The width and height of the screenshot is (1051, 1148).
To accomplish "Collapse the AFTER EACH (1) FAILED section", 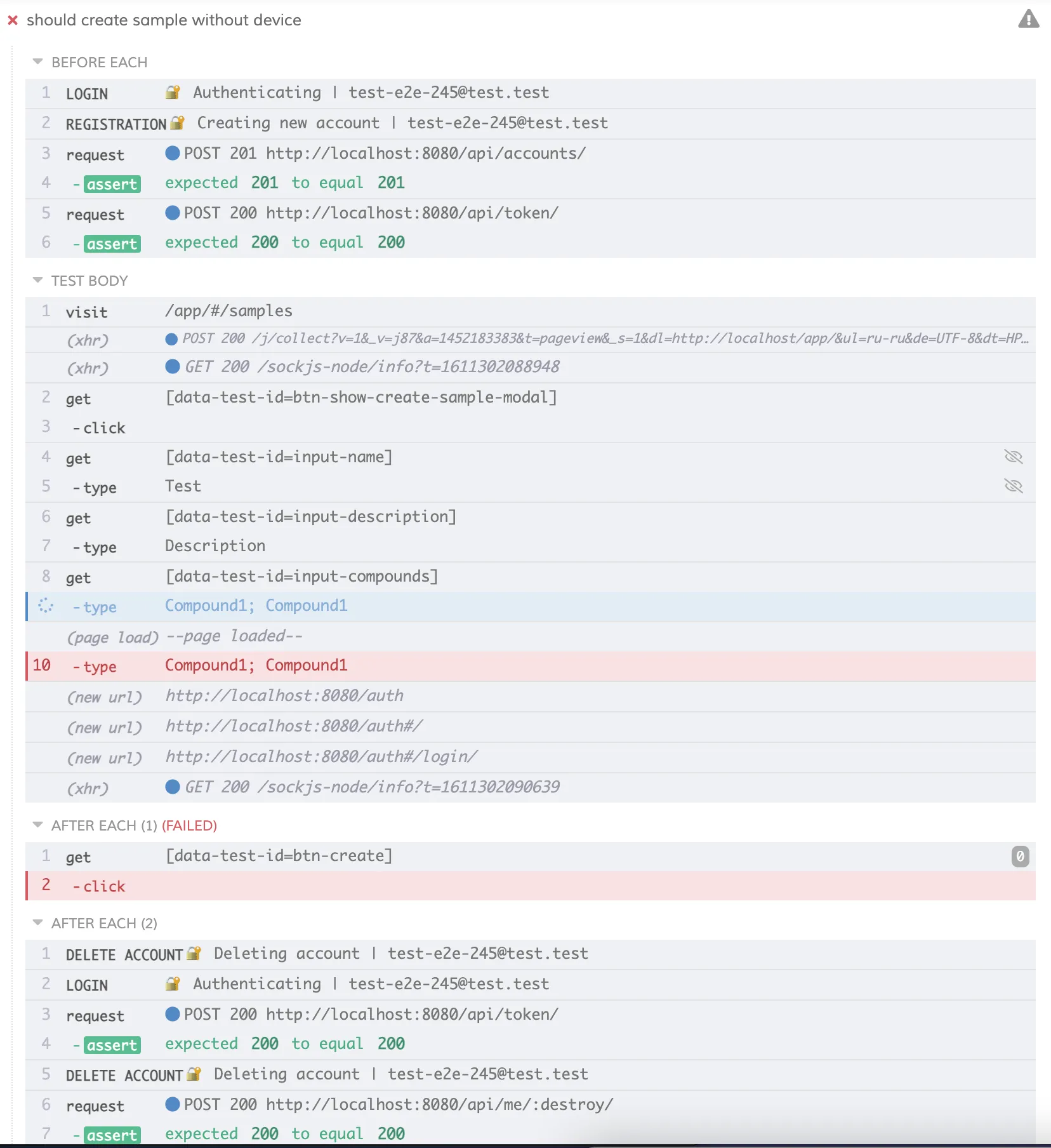I will pyautogui.click(x=38, y=825).
